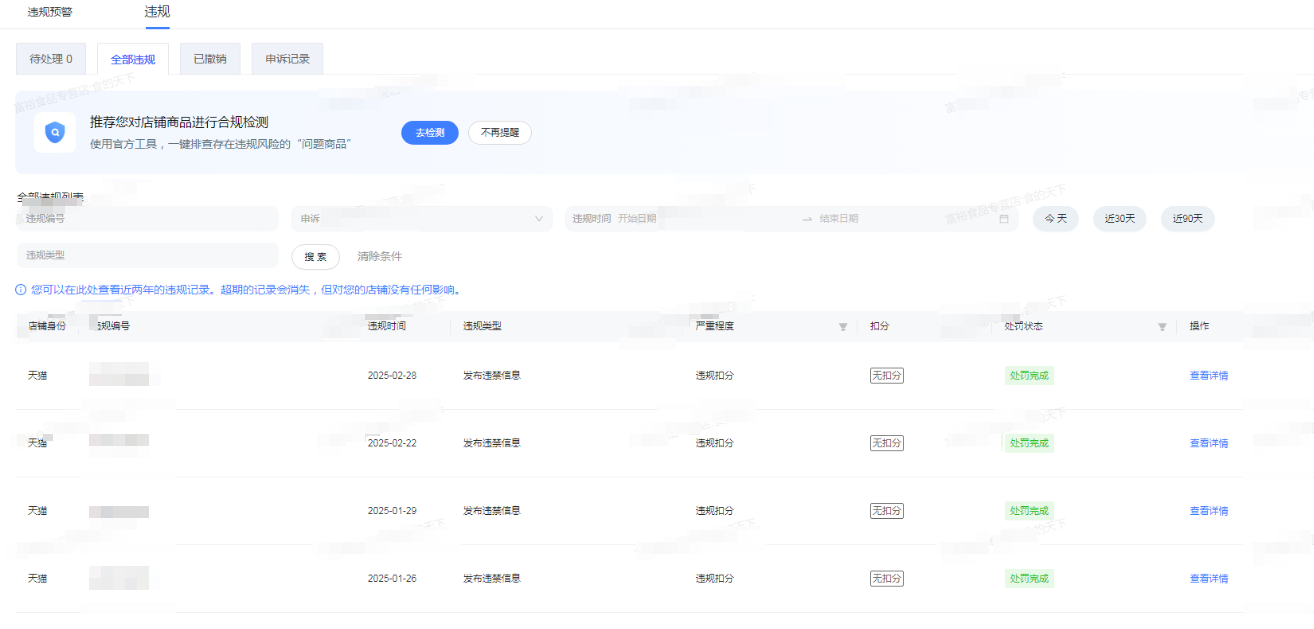The width and height of the screenshot is (1314, 629).
Task: Filter by 近30天 quick date button
Action: pos(1120,219)
